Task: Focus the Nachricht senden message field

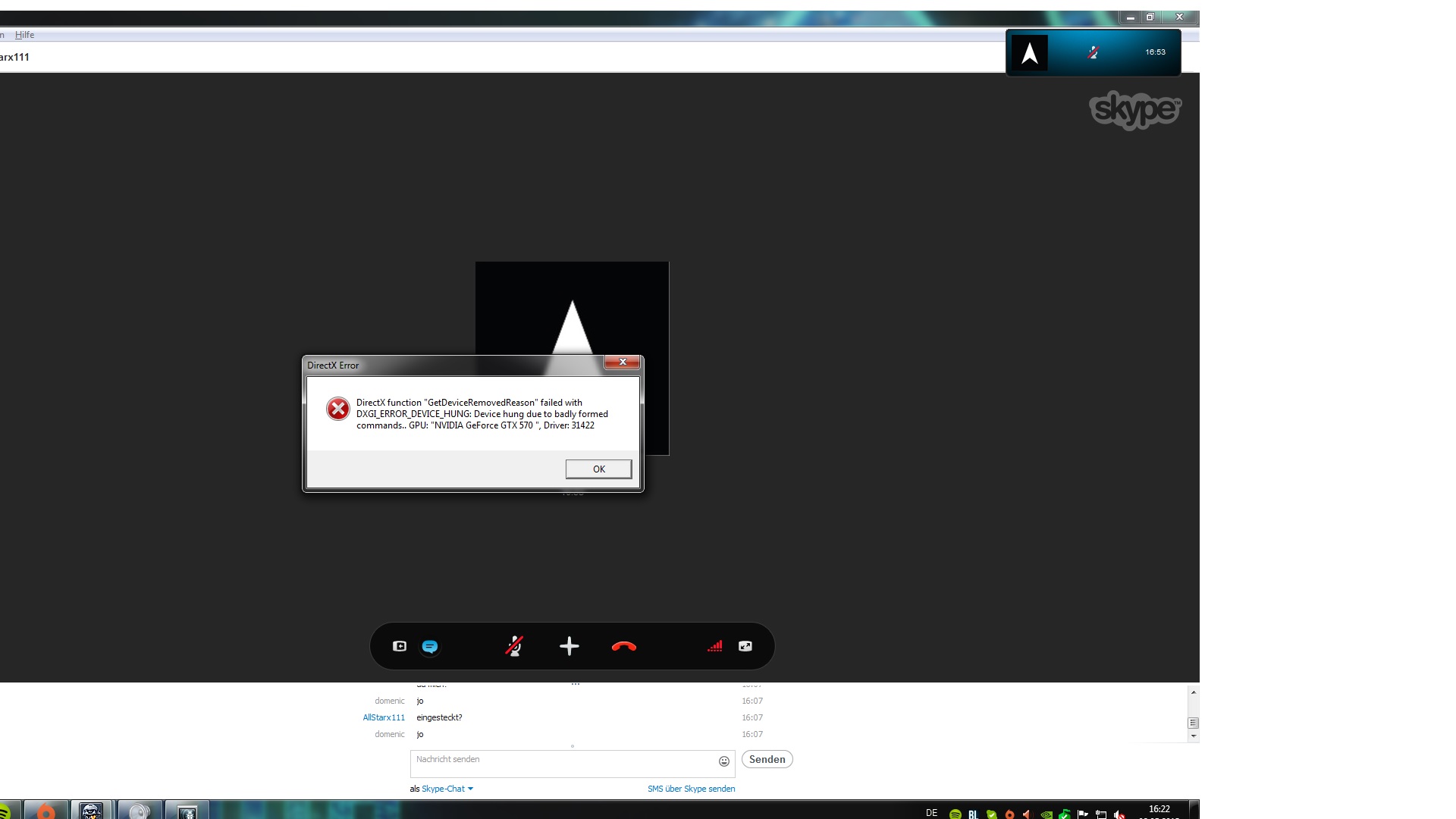Action: tap(561, 763)
